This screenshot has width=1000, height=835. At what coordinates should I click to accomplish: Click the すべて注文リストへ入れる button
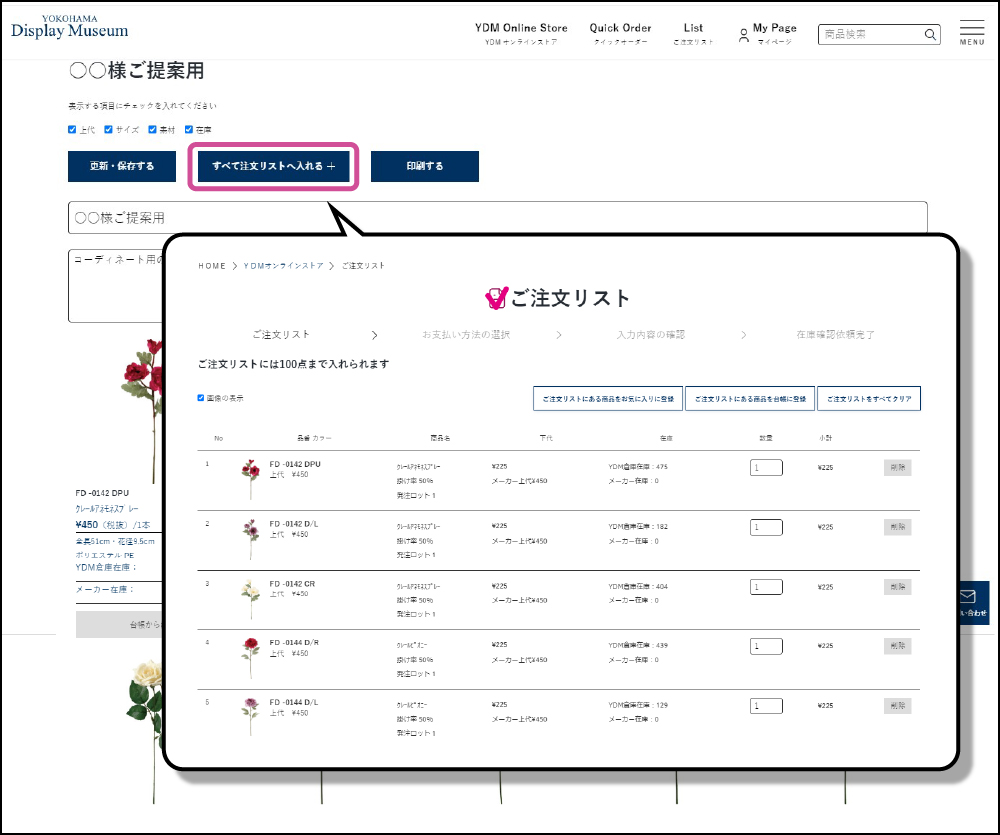point(273,166)
